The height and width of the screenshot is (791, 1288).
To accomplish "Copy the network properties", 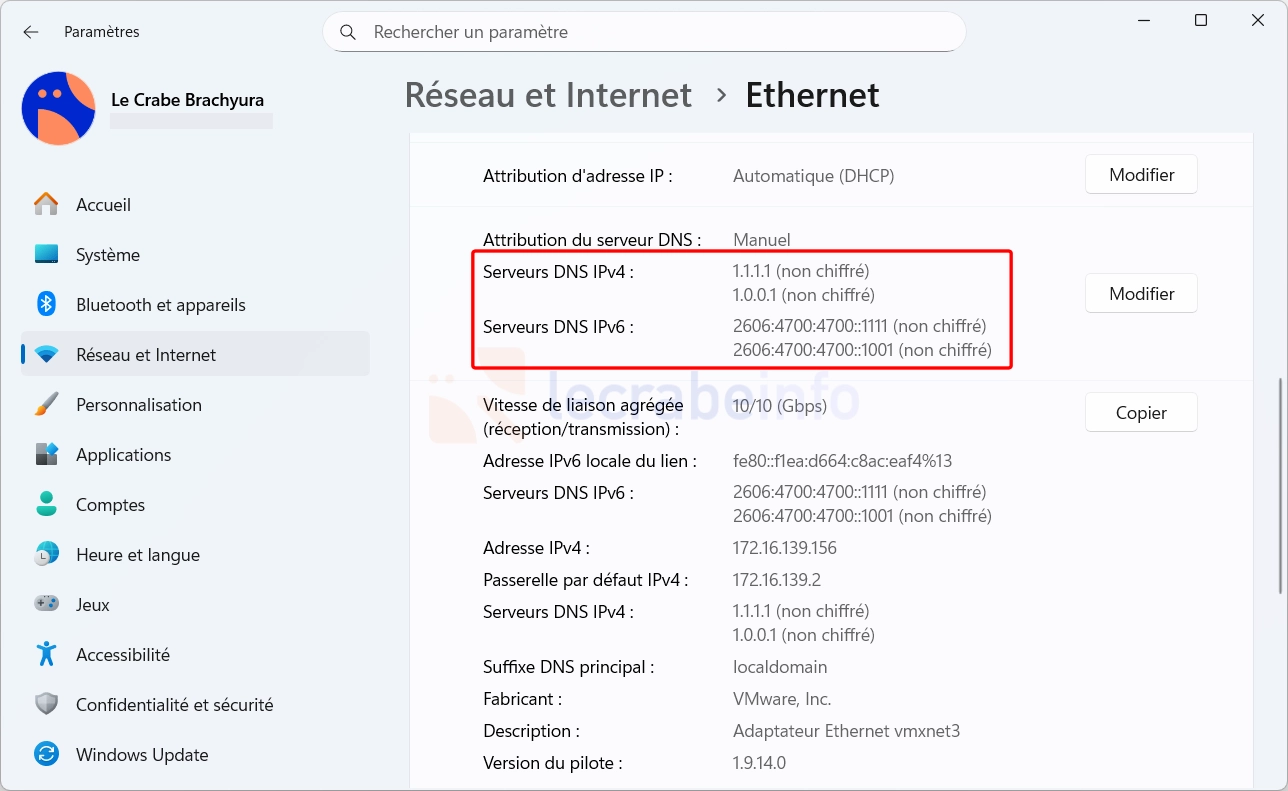I will click(1141, 412).
